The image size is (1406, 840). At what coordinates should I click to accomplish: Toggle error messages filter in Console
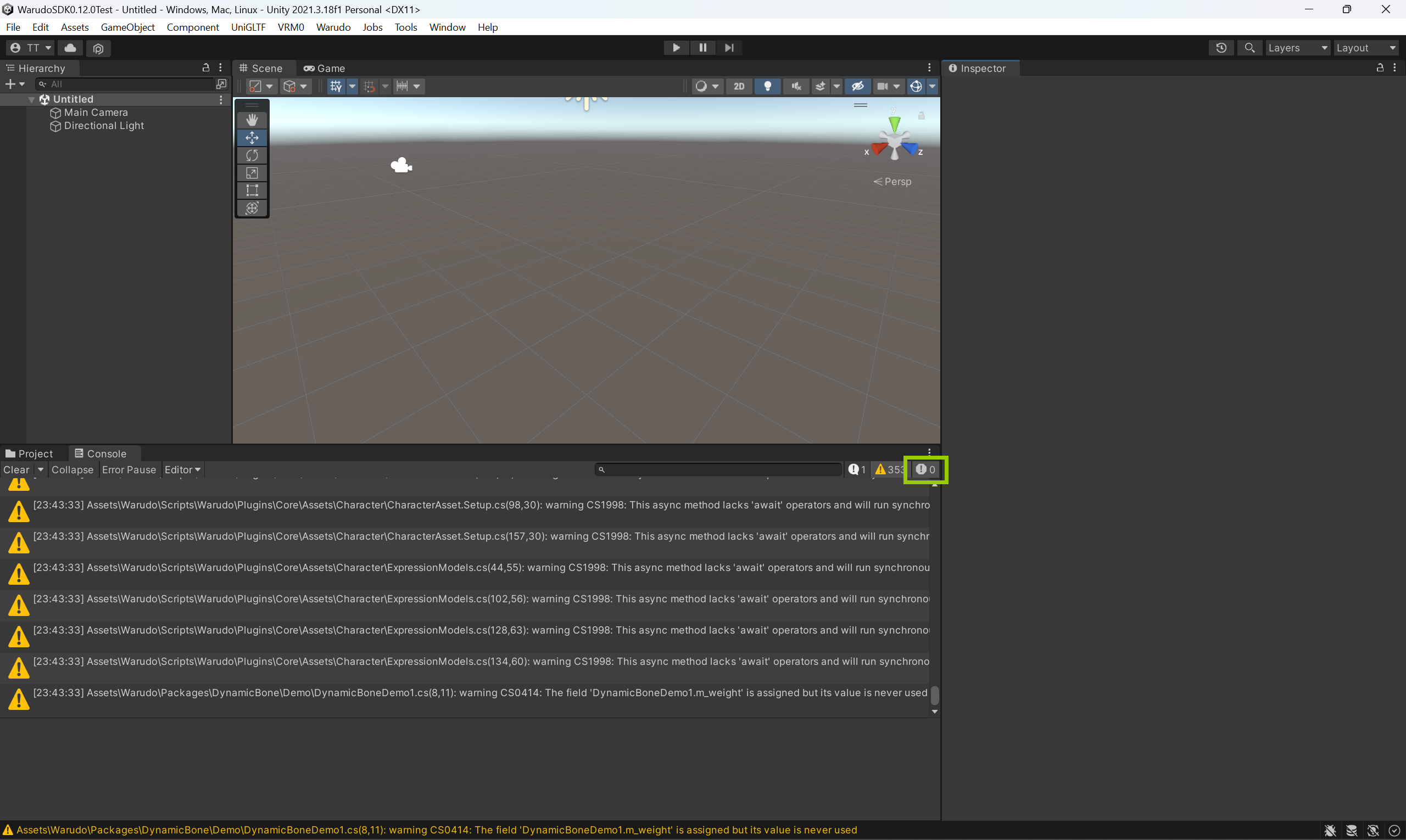coord(925,469)
